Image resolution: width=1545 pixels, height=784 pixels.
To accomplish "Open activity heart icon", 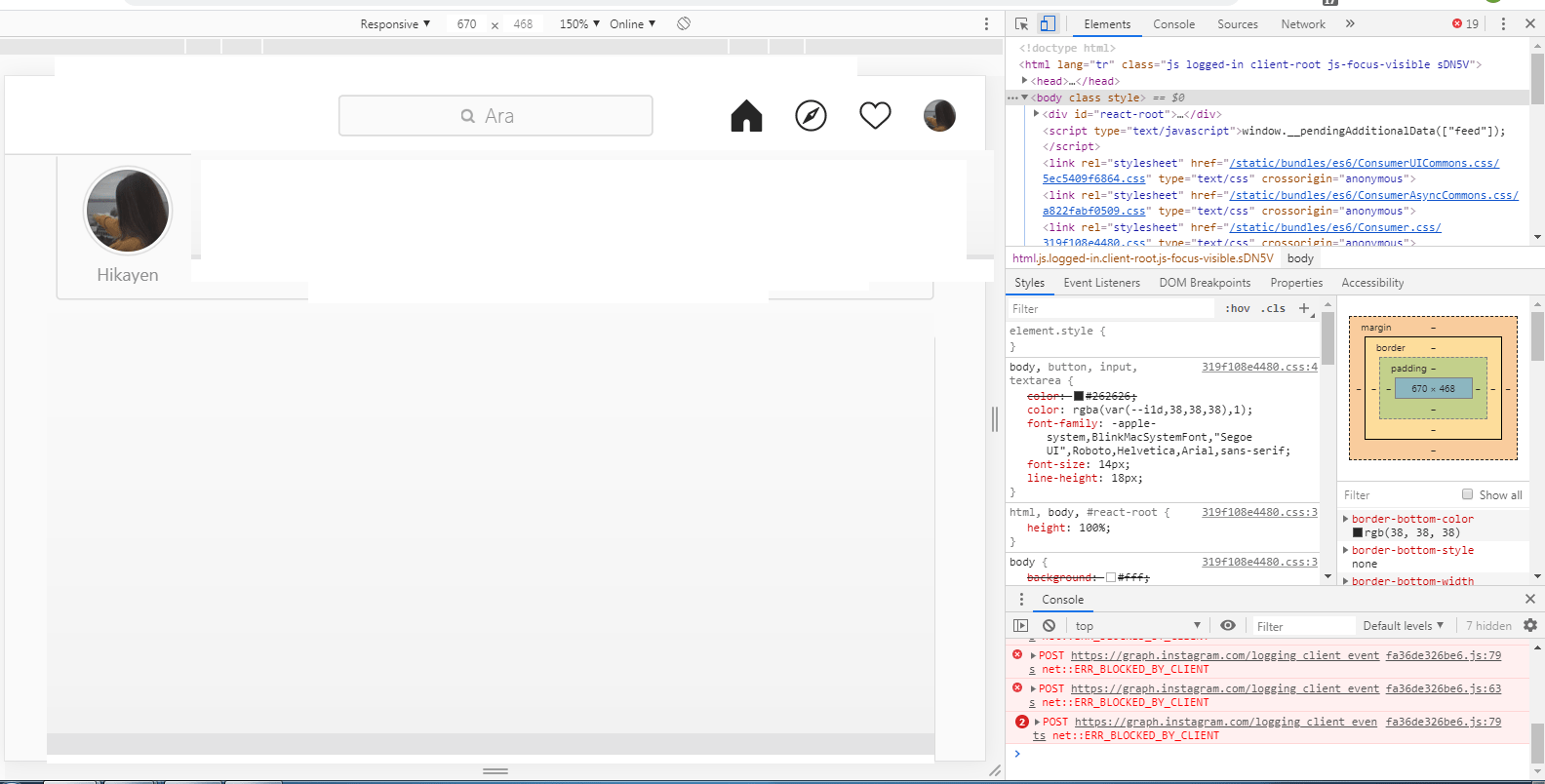I will click(x=875, y=116).
